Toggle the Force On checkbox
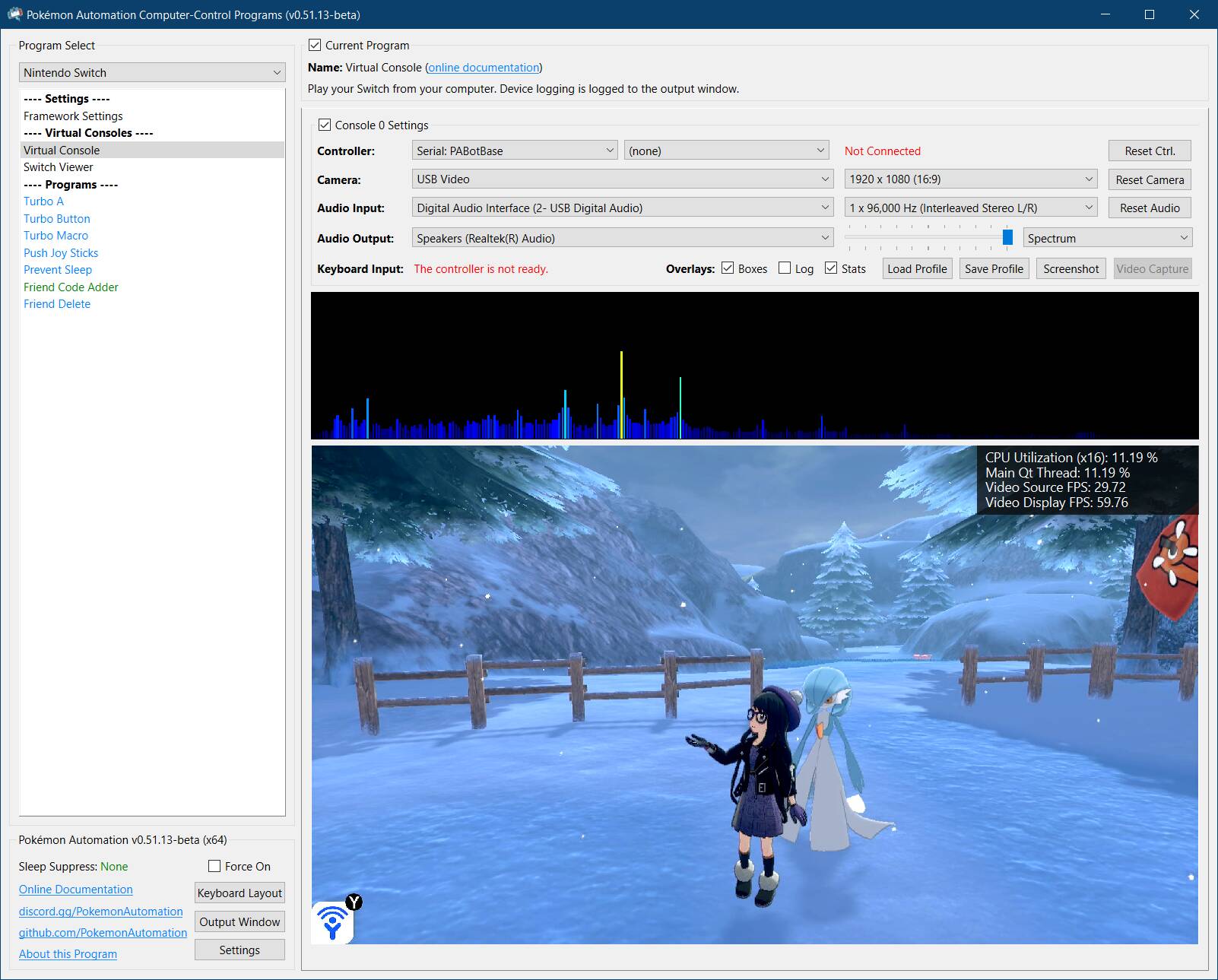 tap(214, 866)
